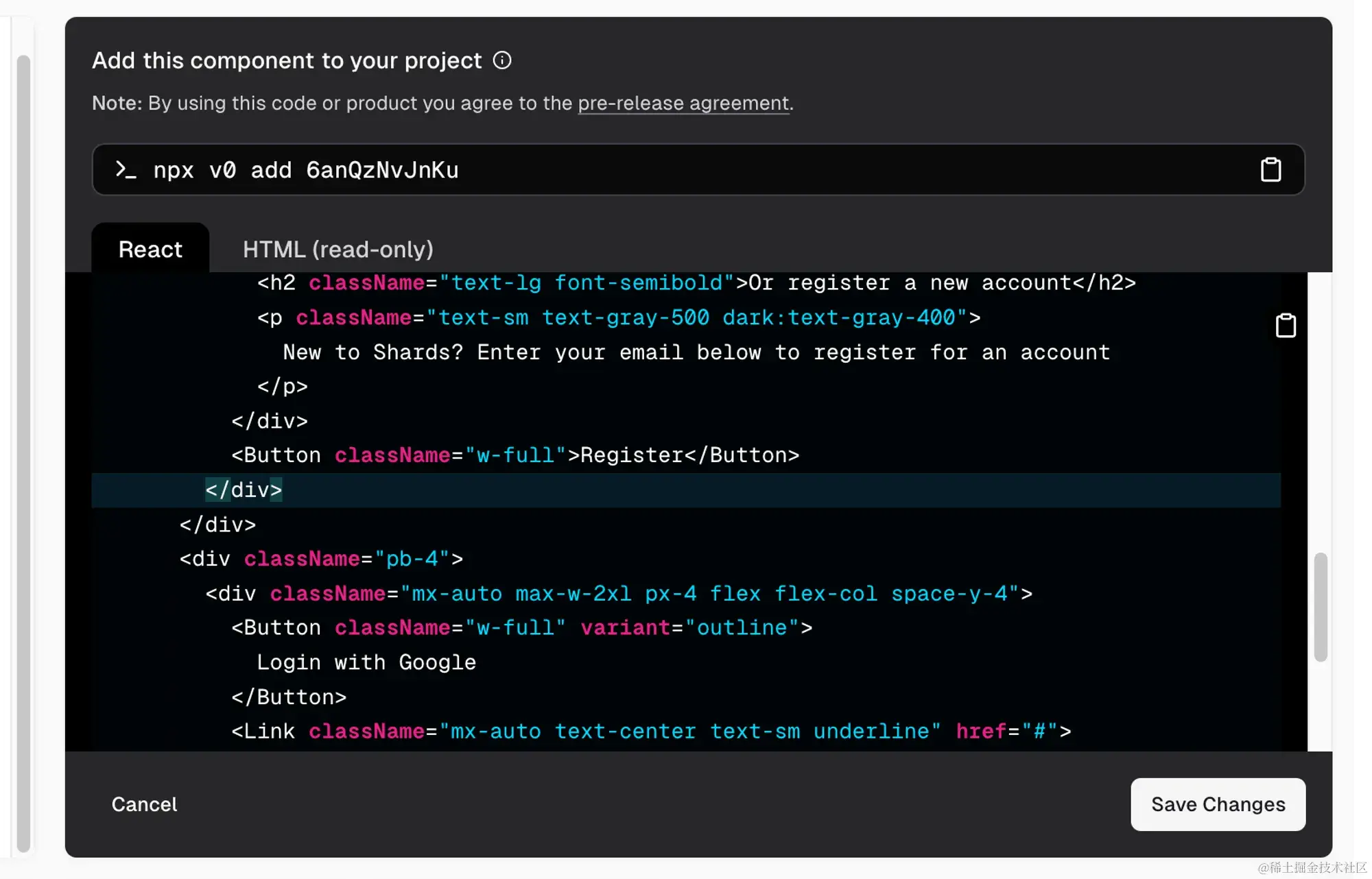This screenshot has width=1372, height=879.
Task: Click the div className pb-4 line
Action: pos(321,559)
